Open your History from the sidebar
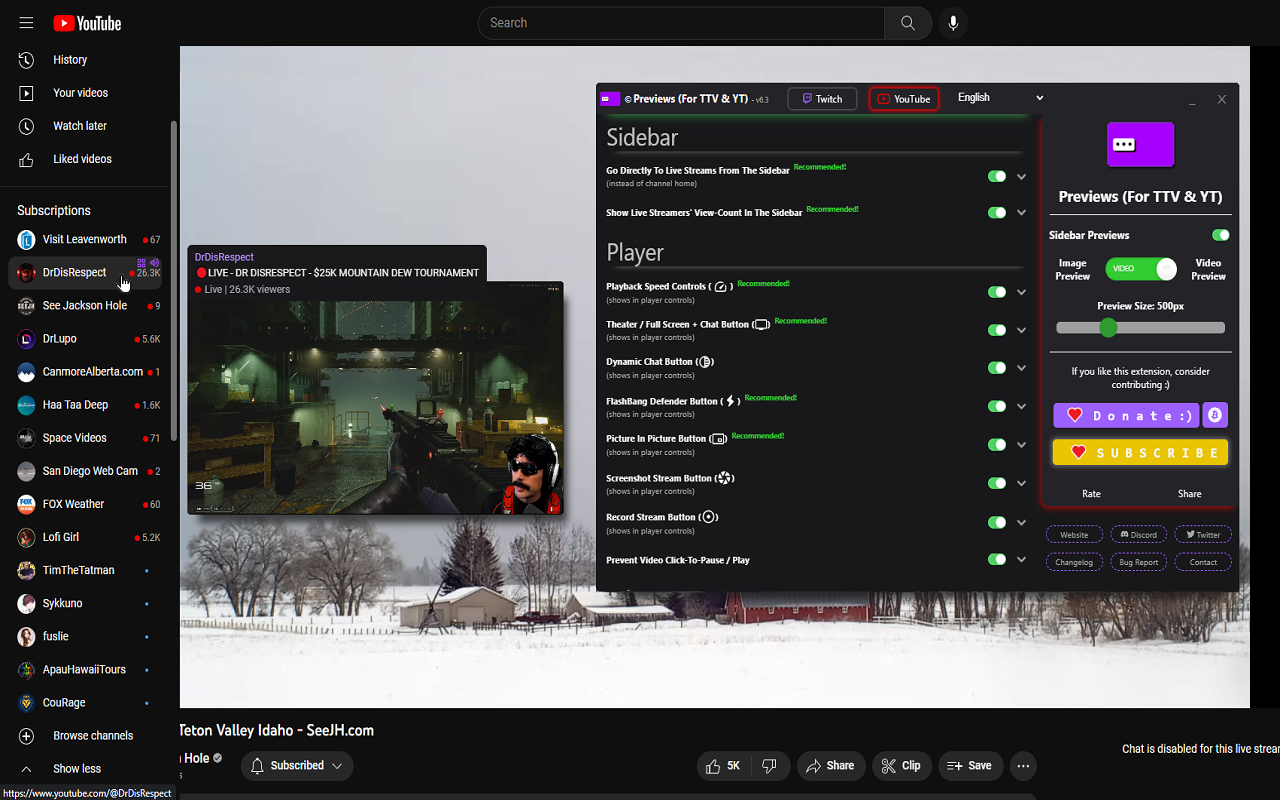 (69, 59)
